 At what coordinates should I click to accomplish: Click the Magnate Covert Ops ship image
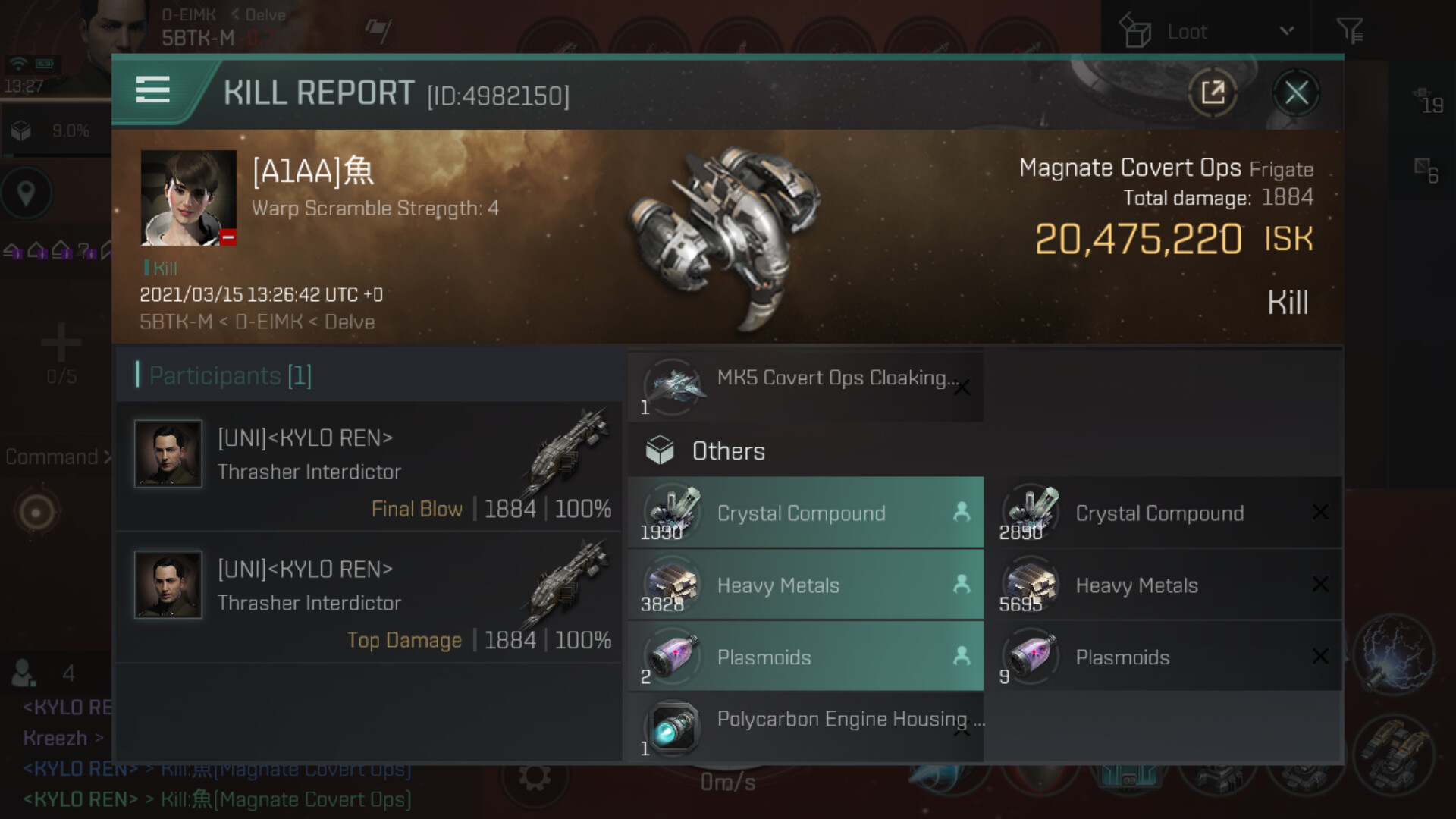click(x=724, y=237)
